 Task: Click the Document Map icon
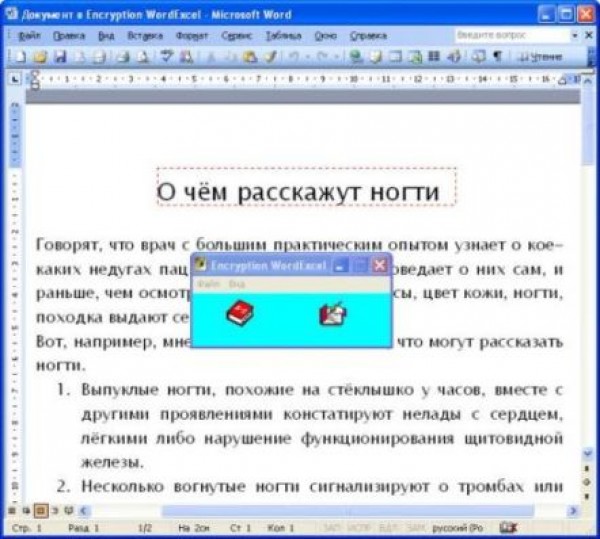478,57
